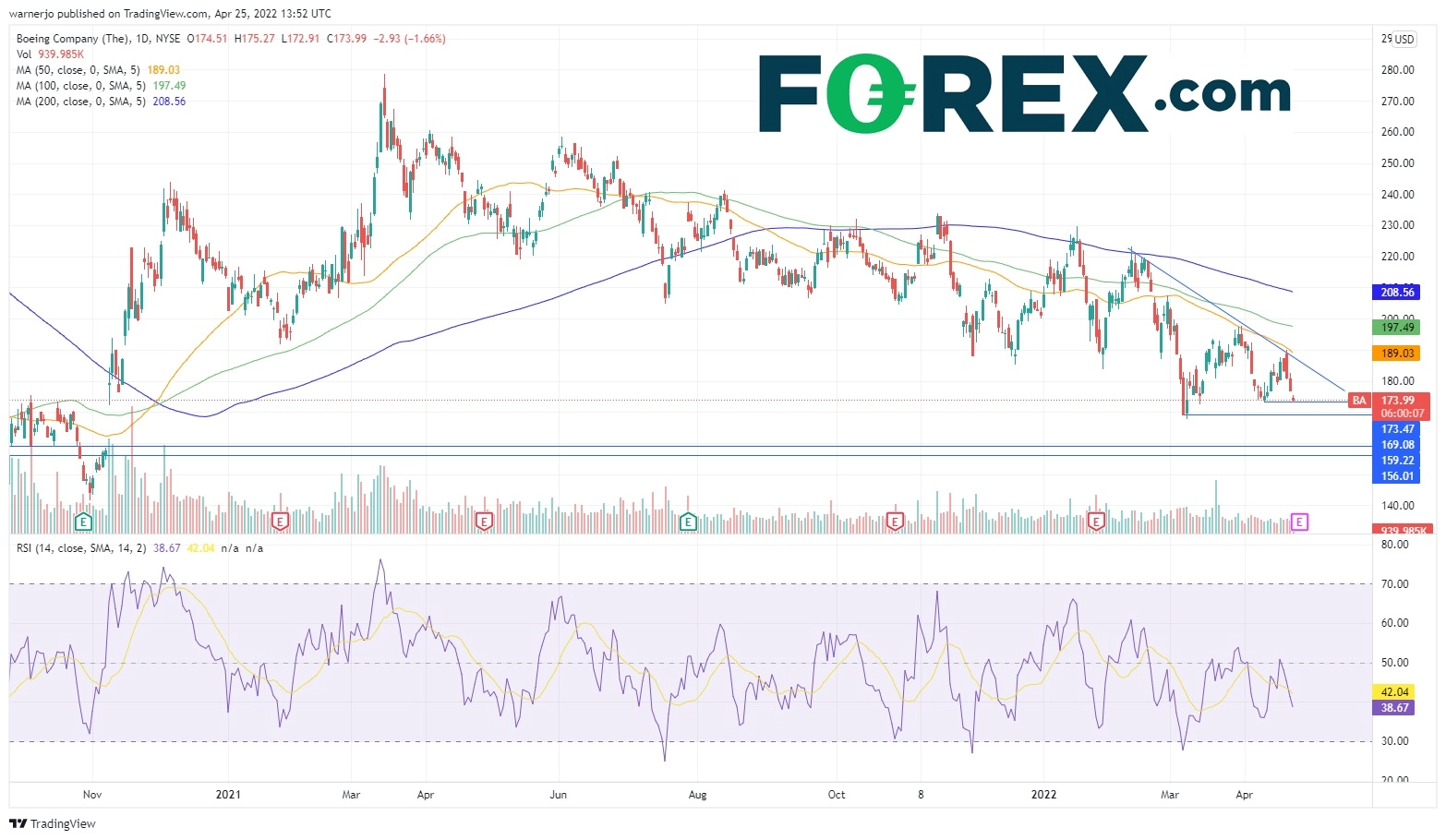Click the red earnings marker after 2022 label
1446x840 pixels.
coord(1096,522)
